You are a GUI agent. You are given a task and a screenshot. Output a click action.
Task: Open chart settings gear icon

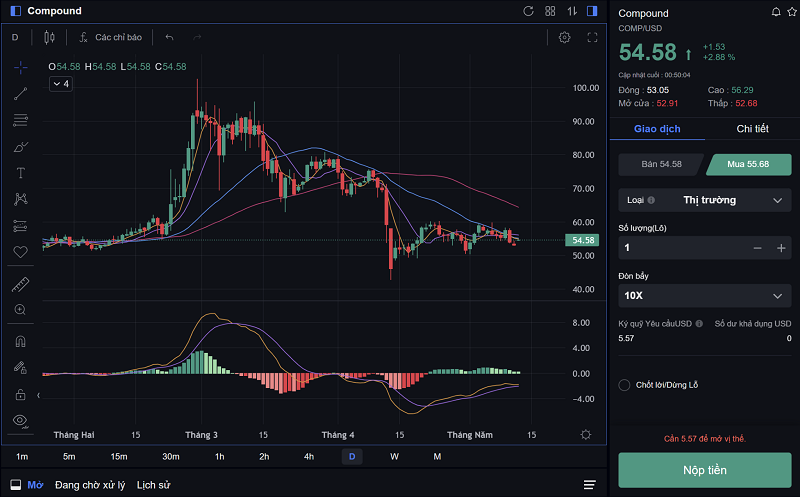tap(565, 37)
